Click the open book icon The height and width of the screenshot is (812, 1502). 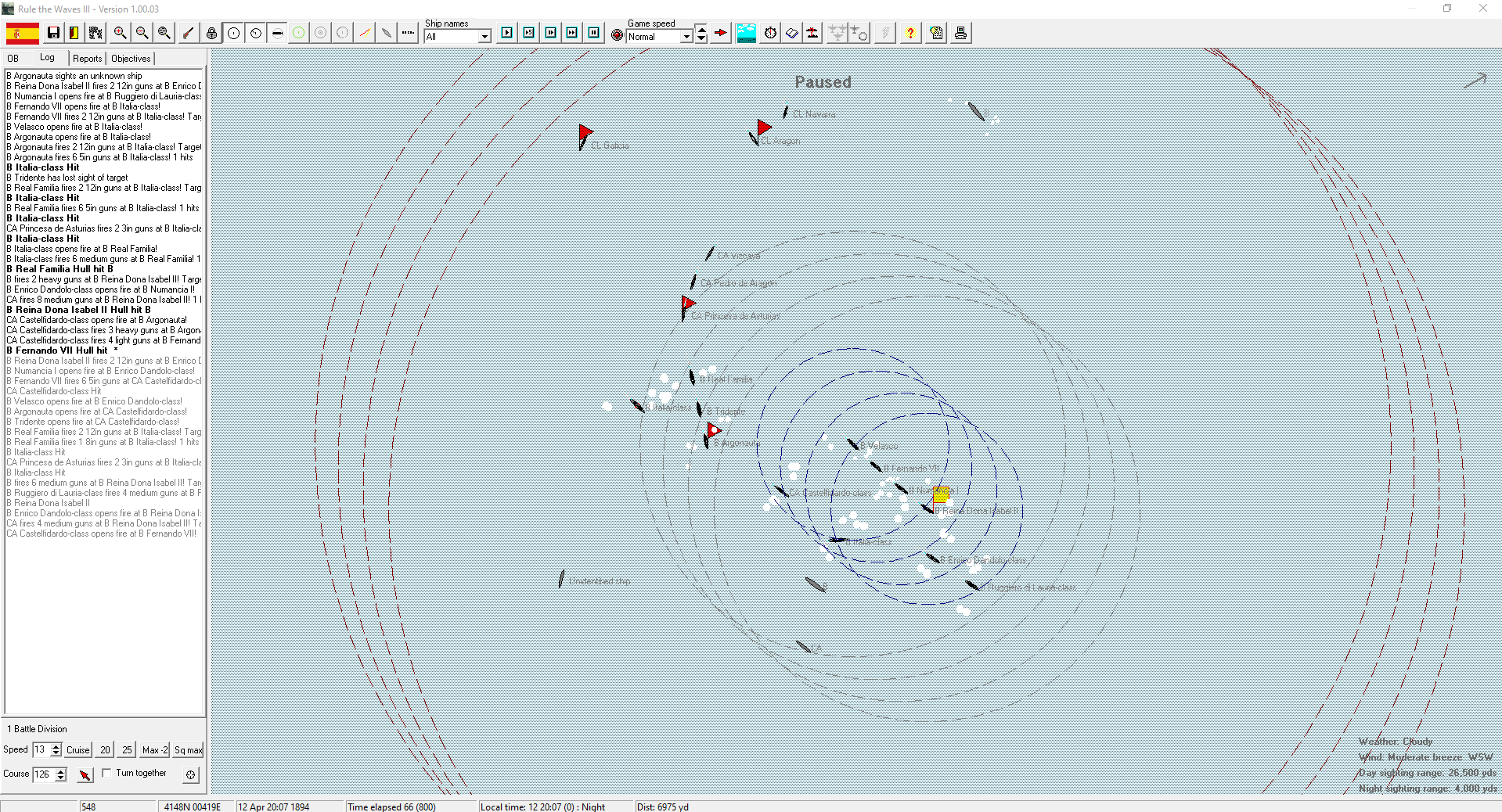click(792, 33)
